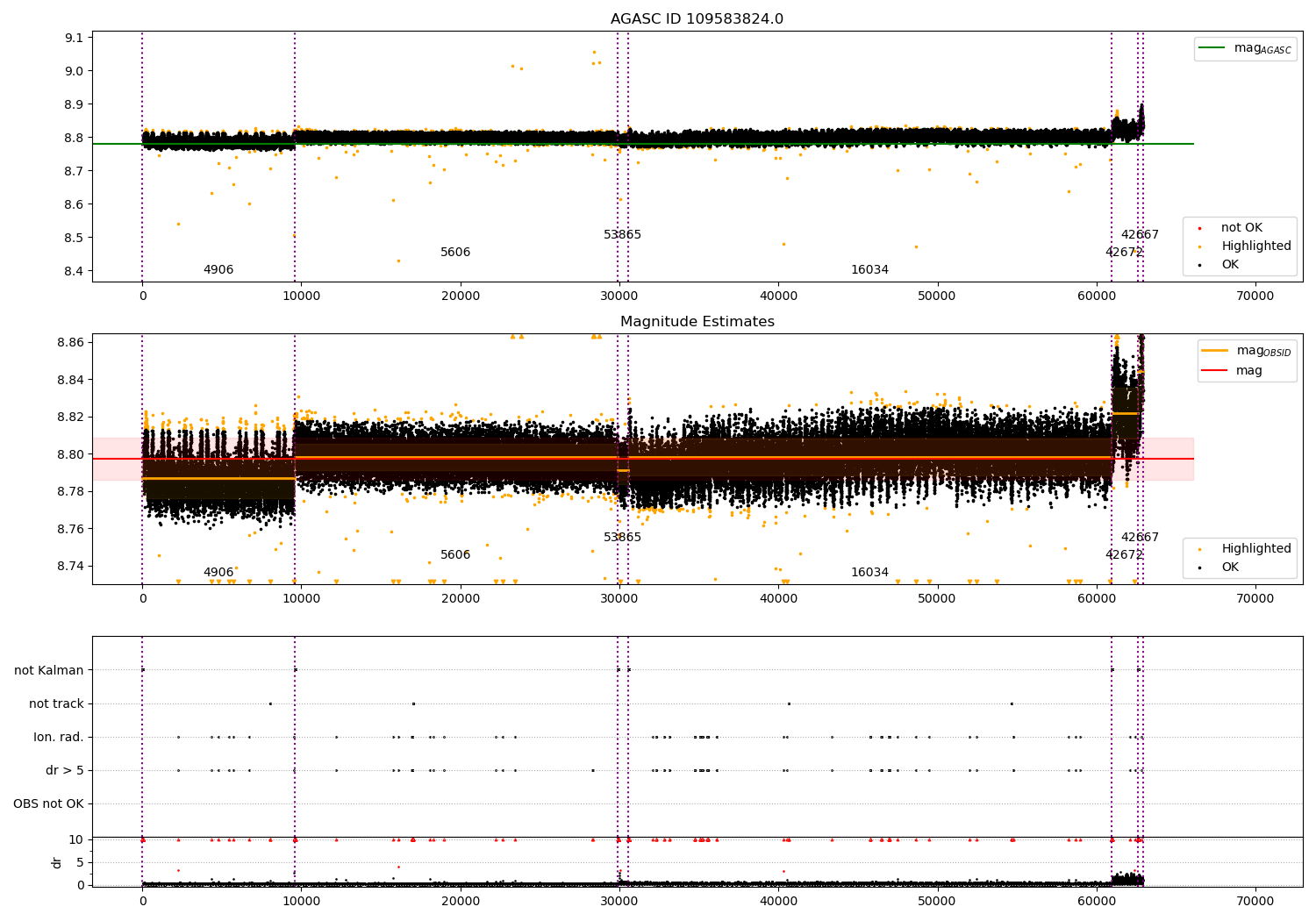
Task: Click the green line sample in the mag AGASC legend
Action: pos(1212,48)
